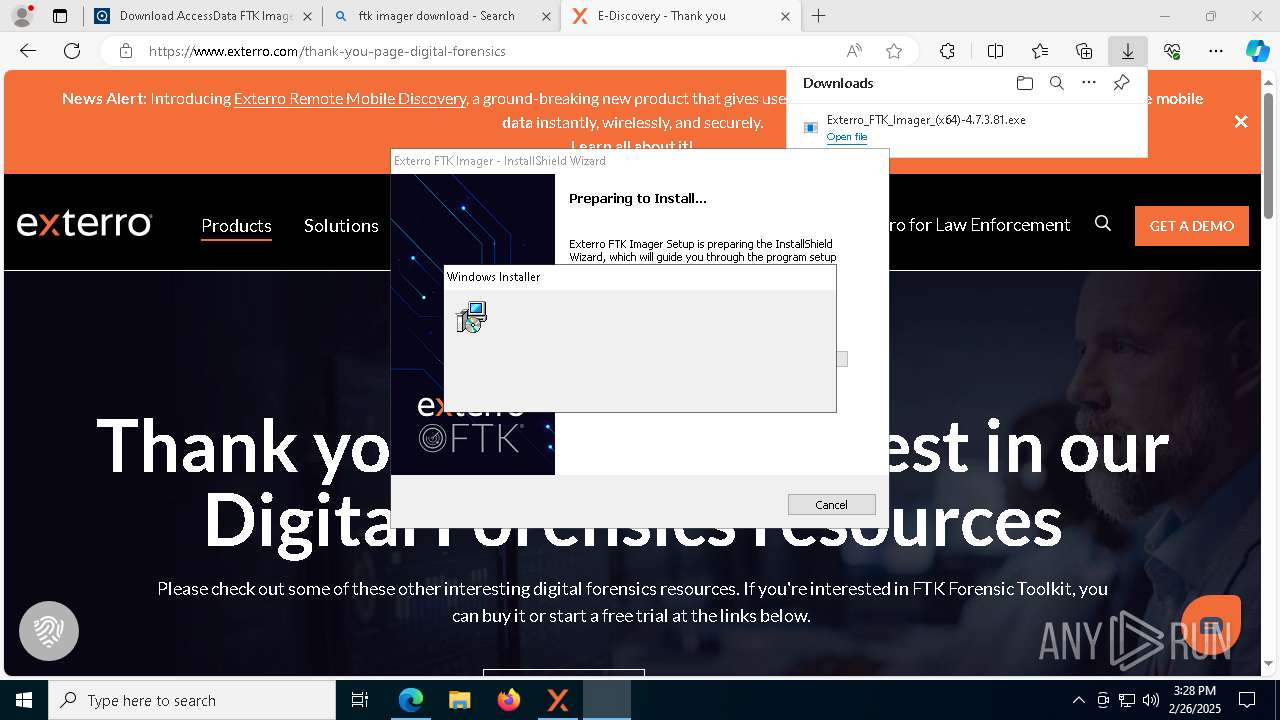Open Microsoft Edge from taskbar
Image resolution: width=1280 pixels, height=720 pixels.
411,700
